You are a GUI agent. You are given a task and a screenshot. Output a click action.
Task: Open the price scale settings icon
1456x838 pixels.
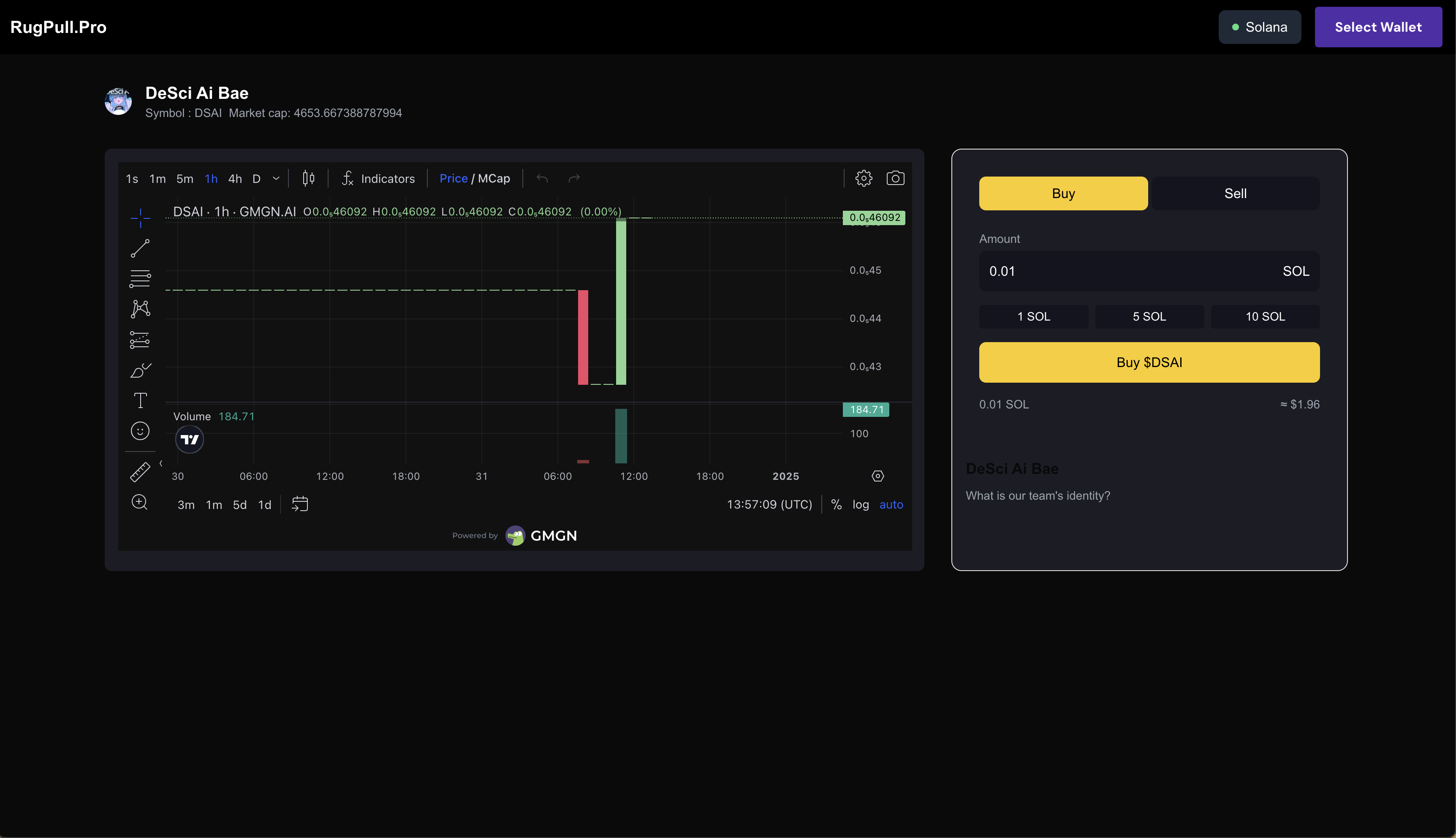pyautogui.click(x=877, y=476)
